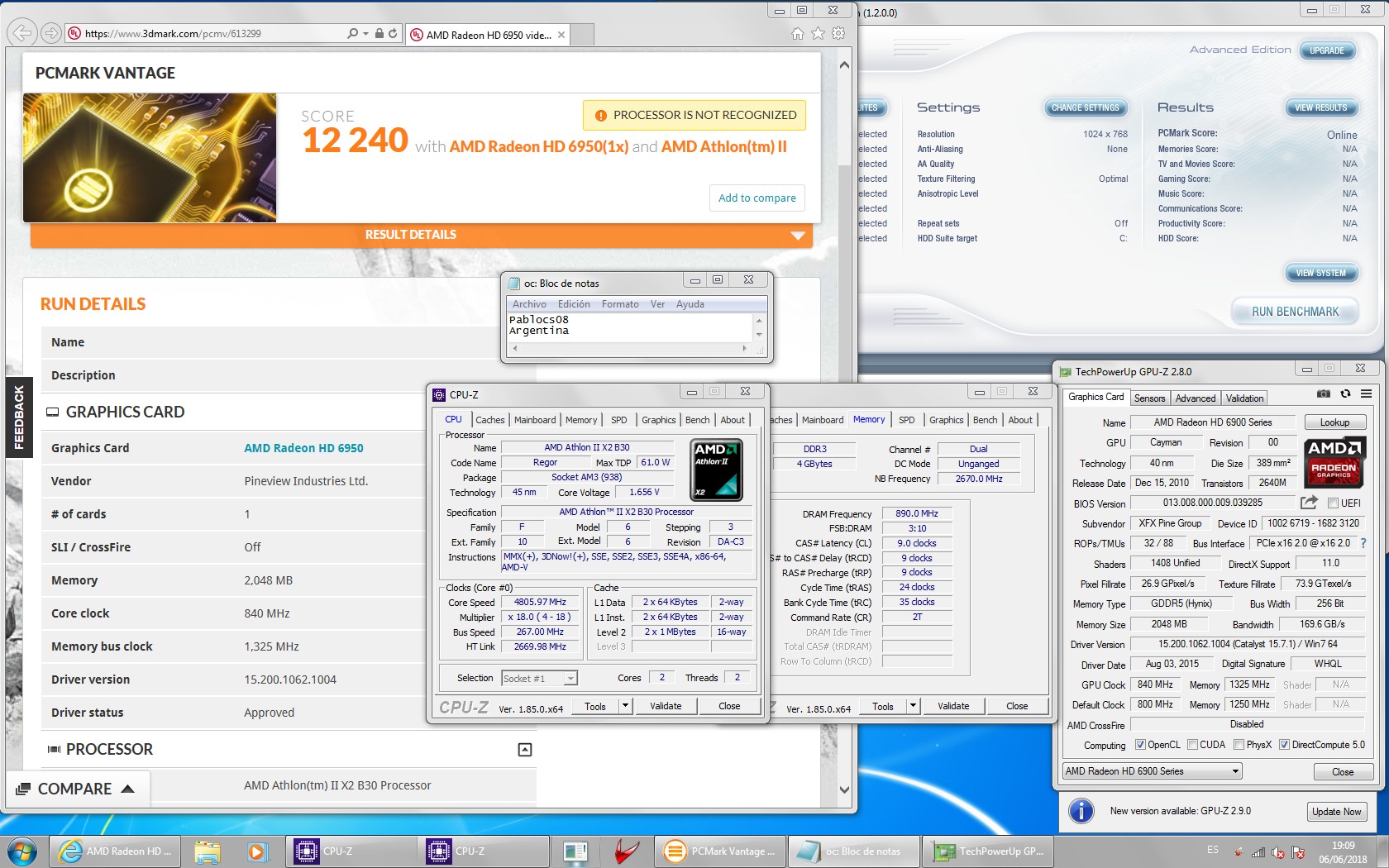Viewport: 1389px width, 868px height.
Task: Open the address bar dropdown arrow
Action: tap(365, 34)
